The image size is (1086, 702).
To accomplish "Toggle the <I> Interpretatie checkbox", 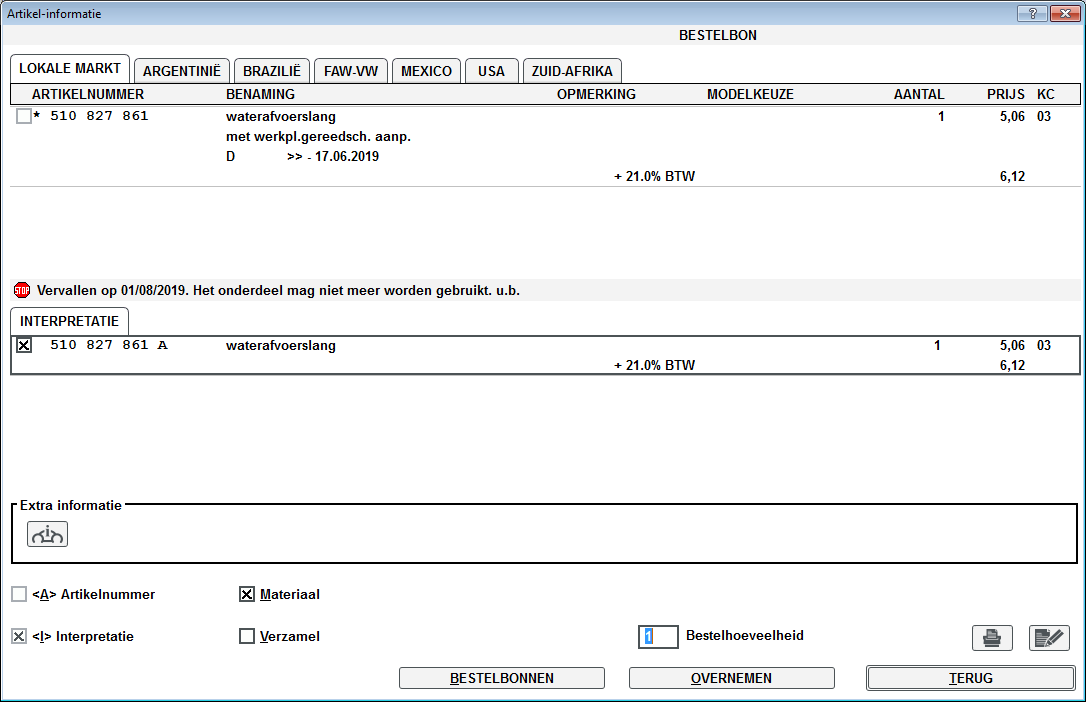I will (19, 636).
